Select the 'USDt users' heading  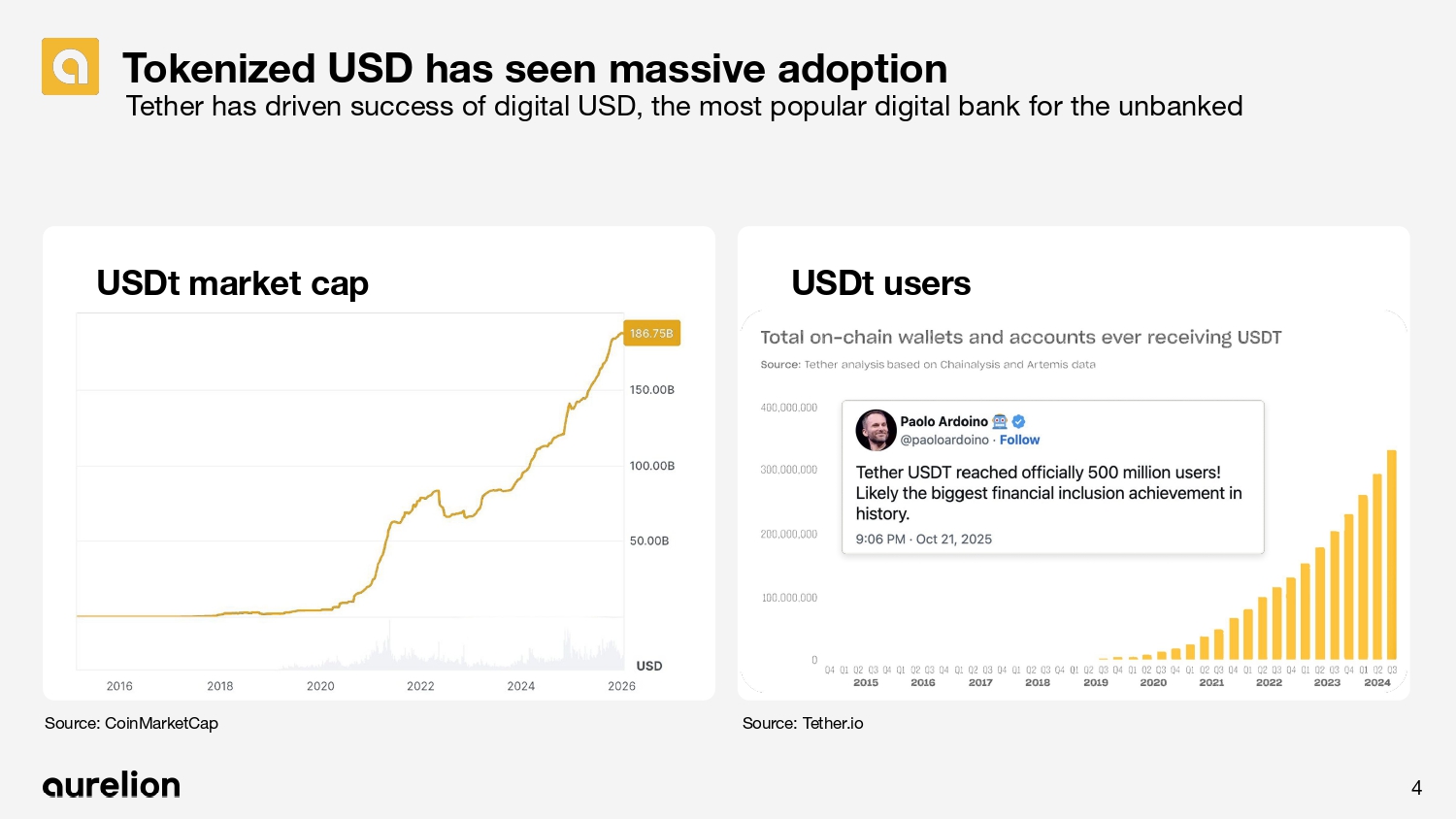tap(880, 283)
